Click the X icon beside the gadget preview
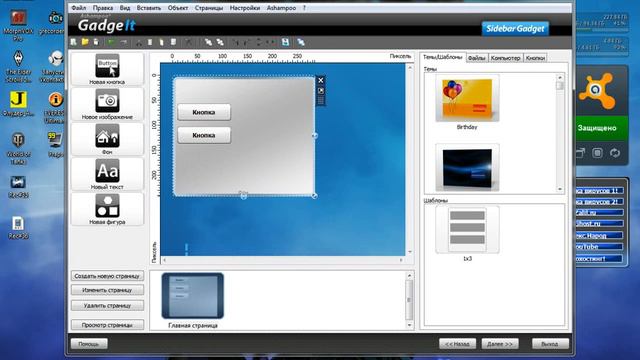Screen dimensions: 640x360 pyautogui.click(x=321, y=80)
